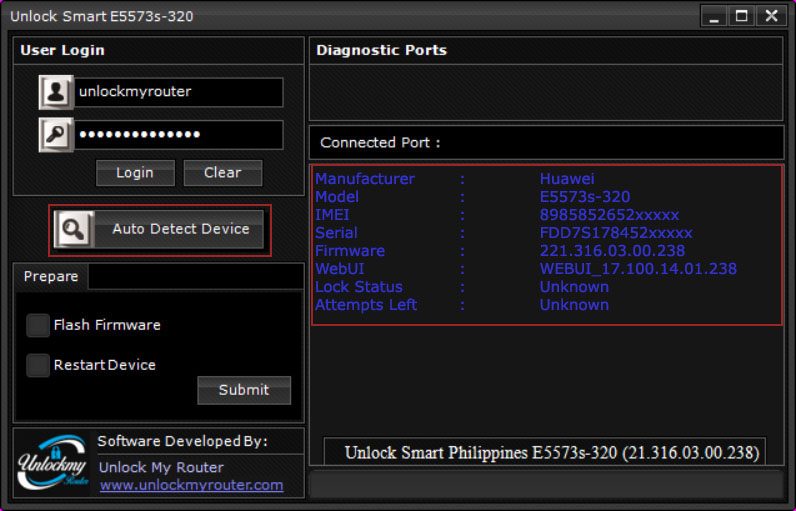Image resolution: width=796 pixels, height=511 pixels.
Task: Select the IMEI value 8985852652xxxxx
Action: [609, 215]
